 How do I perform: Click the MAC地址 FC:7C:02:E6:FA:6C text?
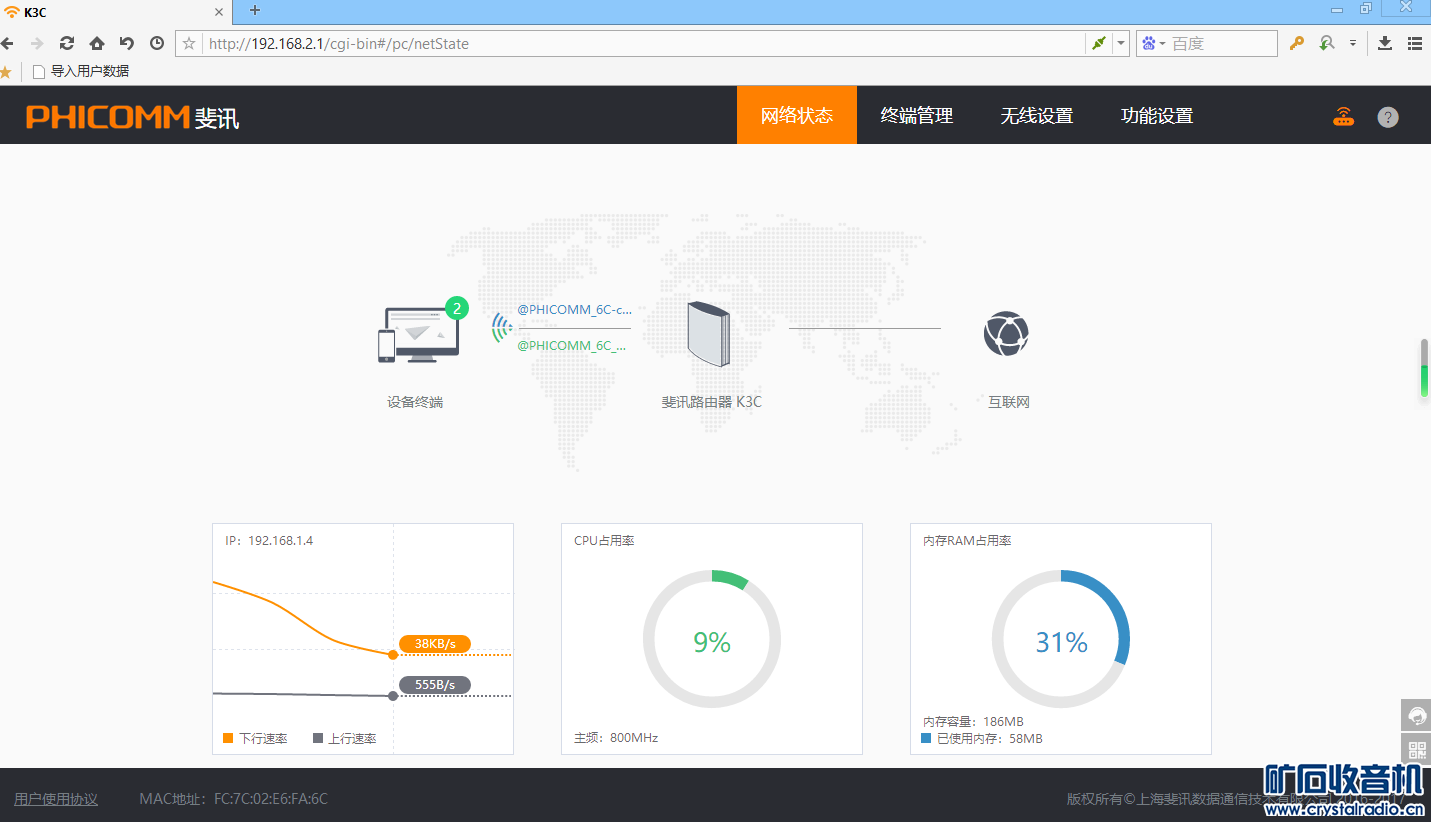(234, 799)
